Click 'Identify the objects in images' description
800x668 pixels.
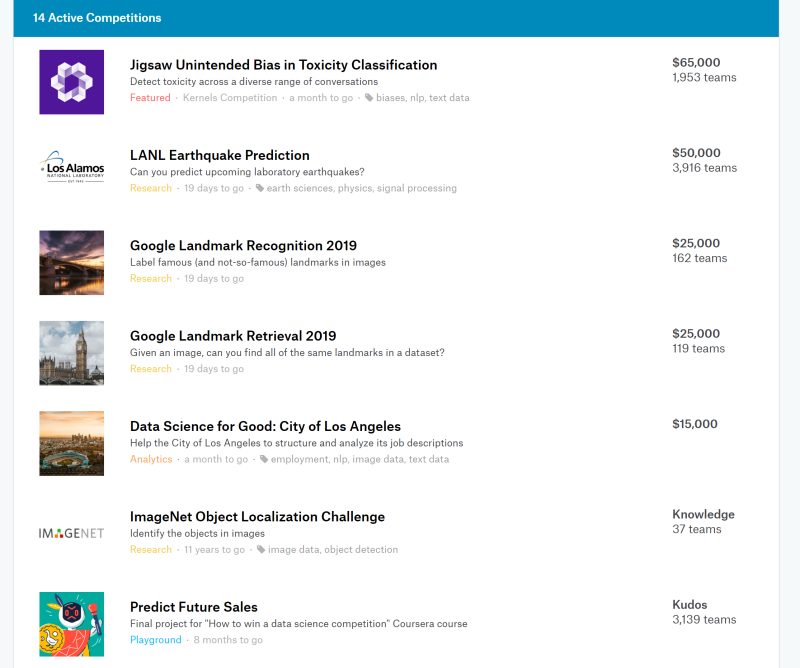click(x=197, y=533)
